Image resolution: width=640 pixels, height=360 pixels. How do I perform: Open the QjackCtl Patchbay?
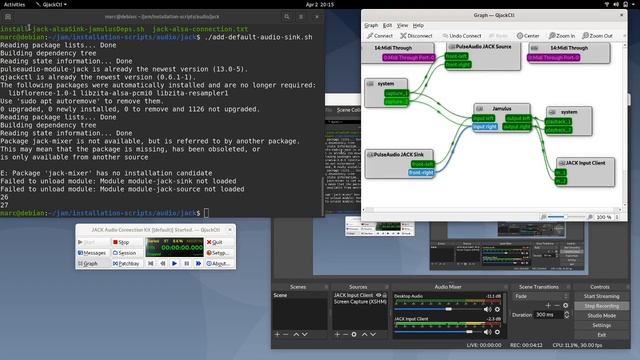click(127, 264)
